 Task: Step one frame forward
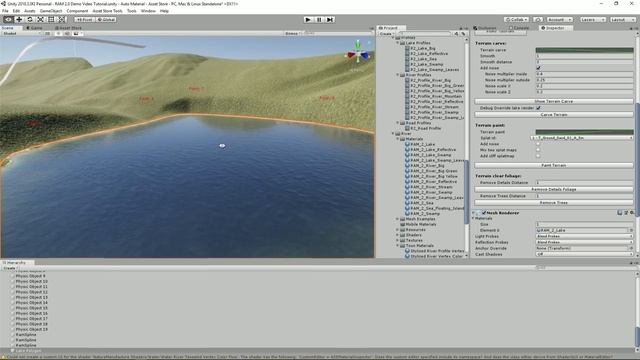pos(330,19)
